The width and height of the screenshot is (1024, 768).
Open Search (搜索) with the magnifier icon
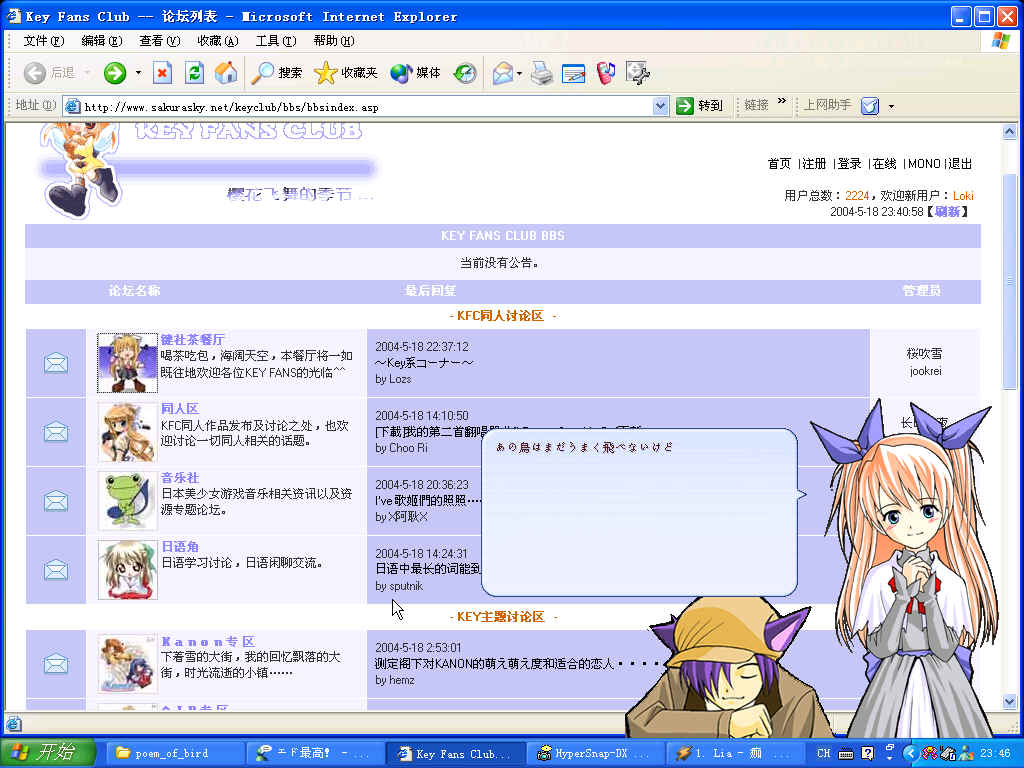(x=278, y=72)
